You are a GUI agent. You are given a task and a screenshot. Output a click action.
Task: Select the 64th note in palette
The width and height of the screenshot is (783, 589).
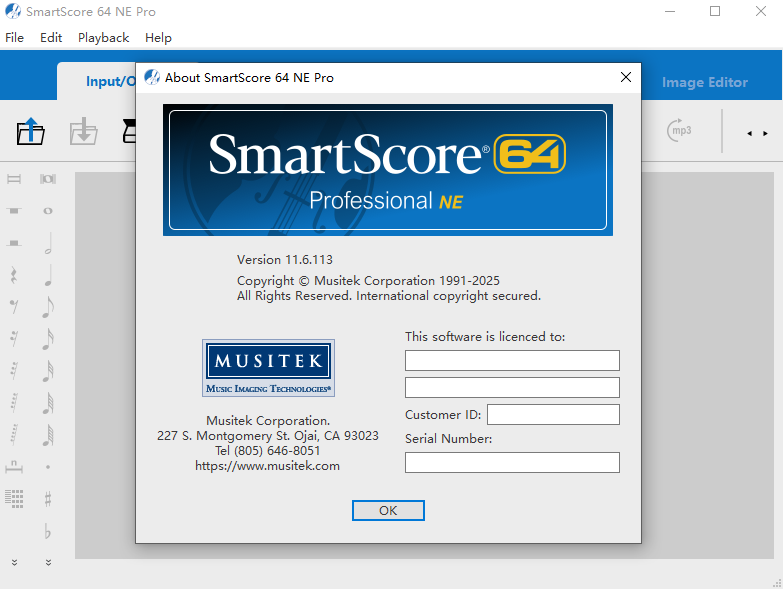(x=48, y=403)
